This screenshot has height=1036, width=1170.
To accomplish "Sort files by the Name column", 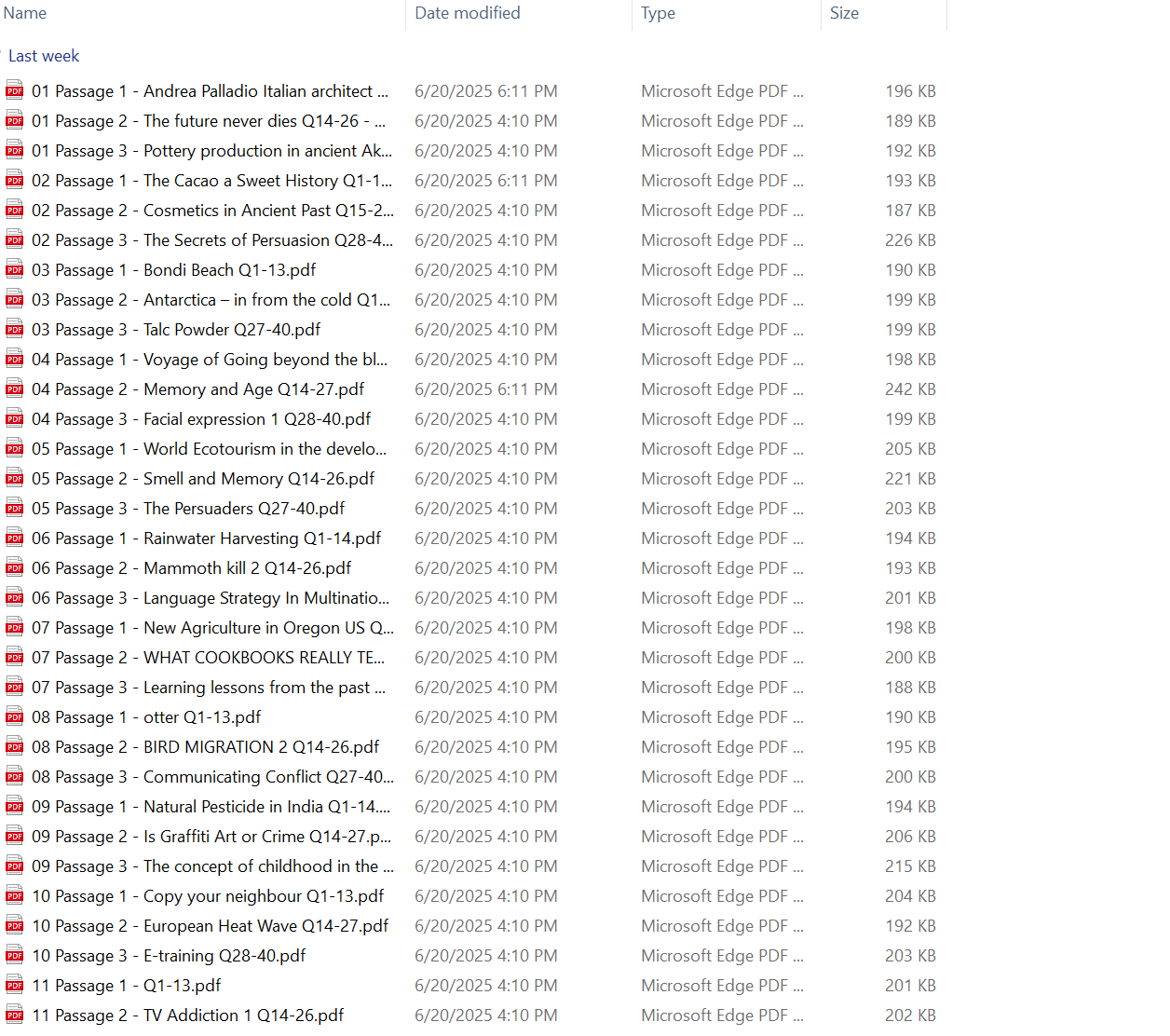I will pyautogui.click(x=25, y=13).
